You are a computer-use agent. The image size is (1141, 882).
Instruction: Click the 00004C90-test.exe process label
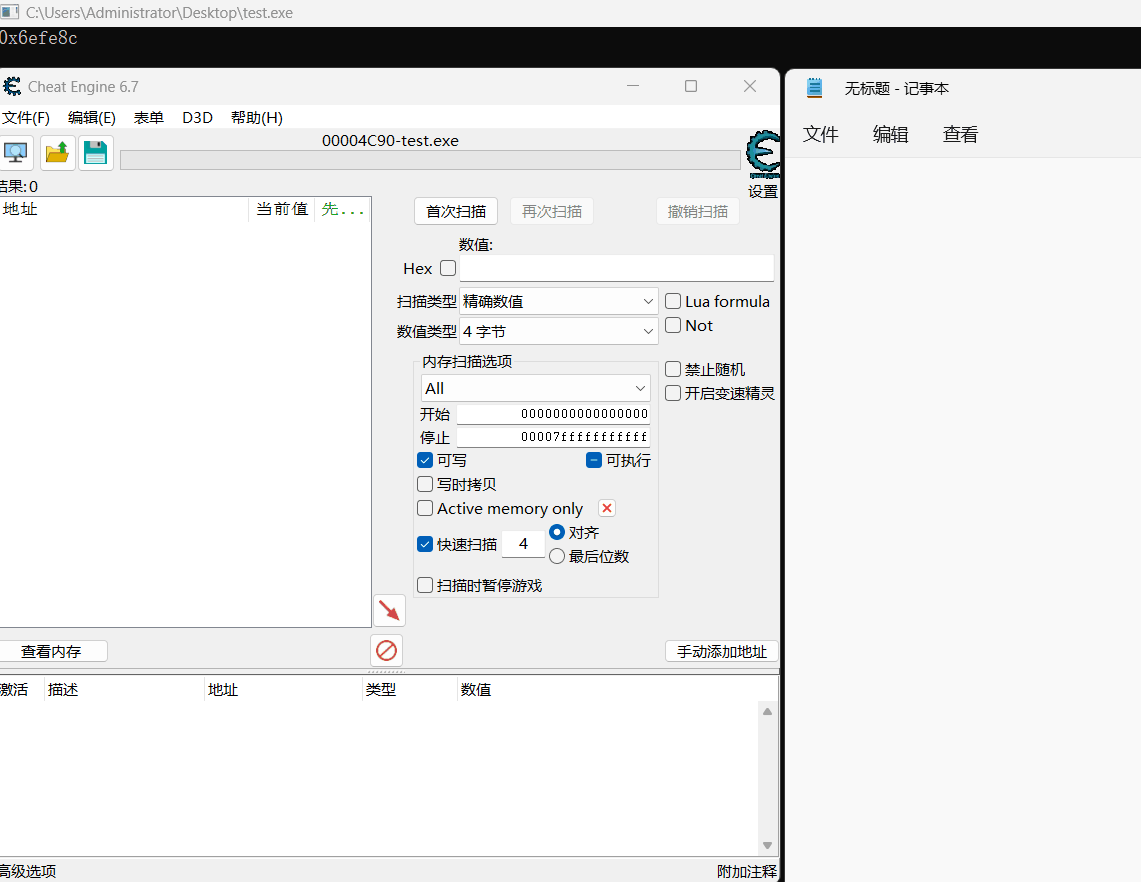(391, 140)
